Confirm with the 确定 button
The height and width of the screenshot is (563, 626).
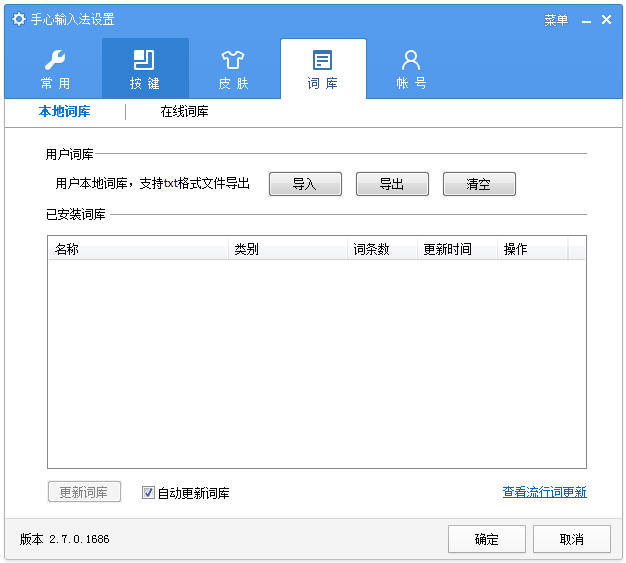tap(487, 539)
